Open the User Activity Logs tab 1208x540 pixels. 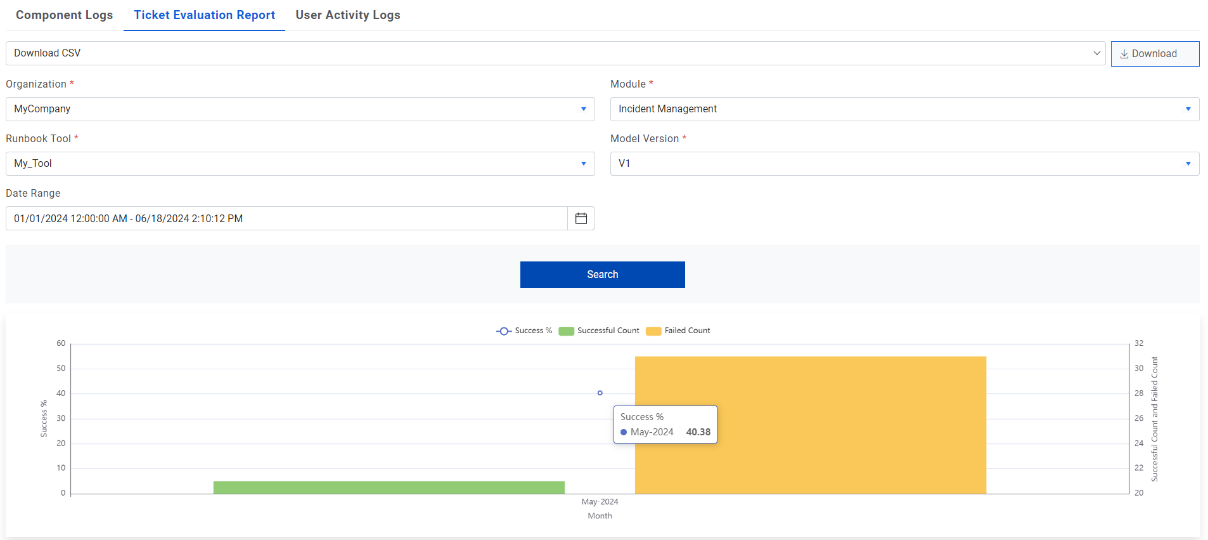348,15
